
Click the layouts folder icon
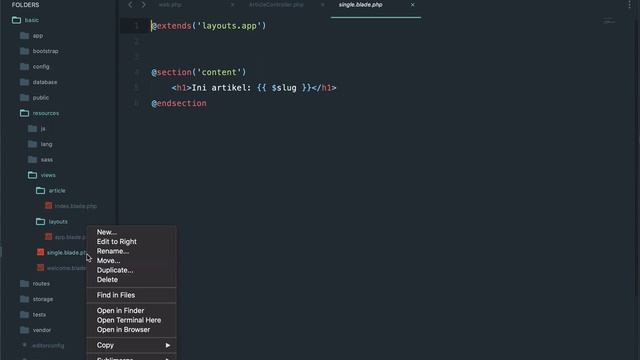point(40,222)
